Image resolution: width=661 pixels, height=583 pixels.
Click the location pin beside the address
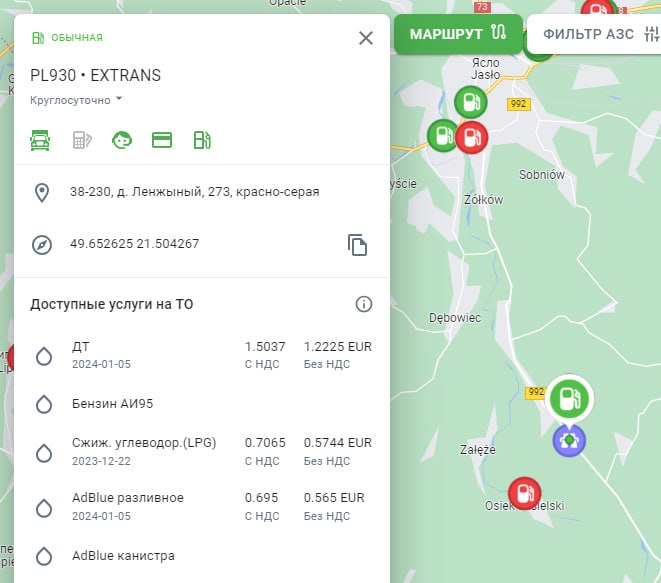coord(42,192)
